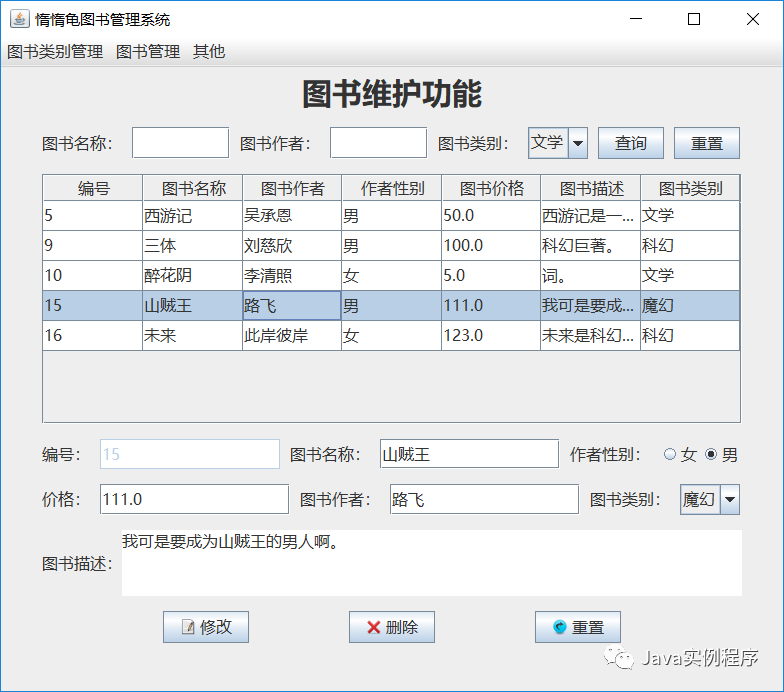
Task: Click the 5.0 price cell
Action: [x=491, y=276]
